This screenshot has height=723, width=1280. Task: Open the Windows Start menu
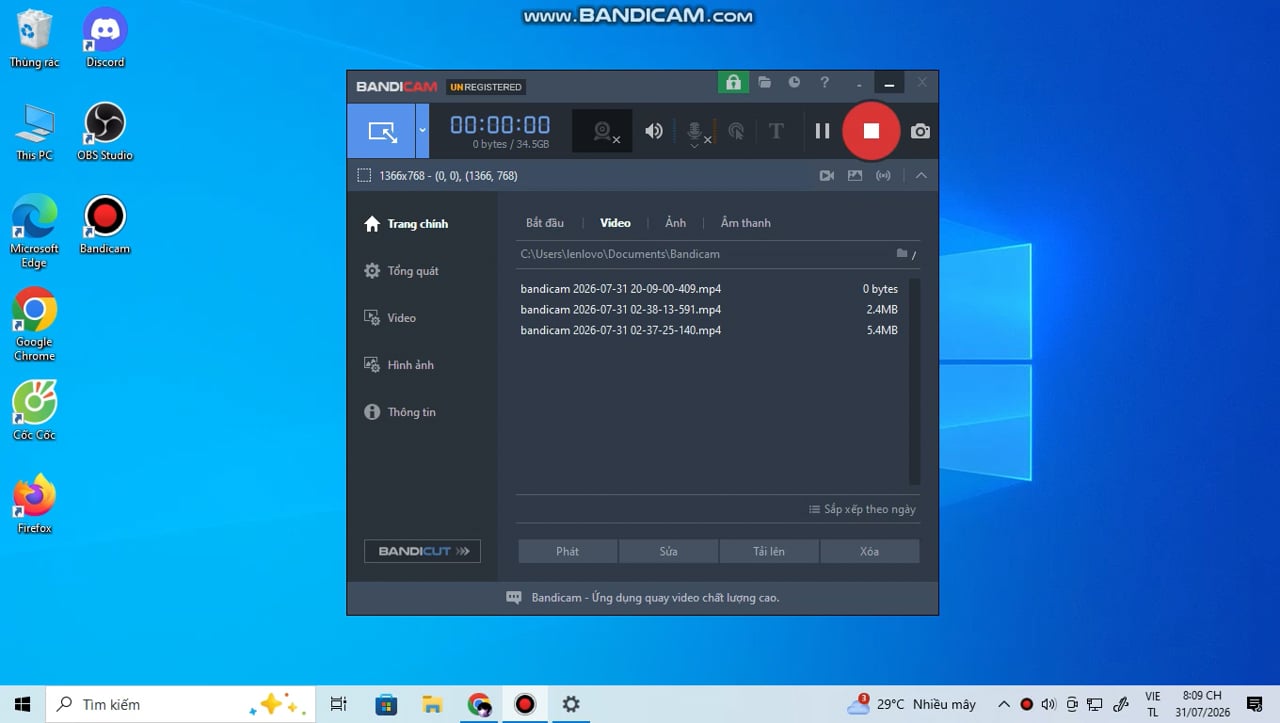coord(23,704)
